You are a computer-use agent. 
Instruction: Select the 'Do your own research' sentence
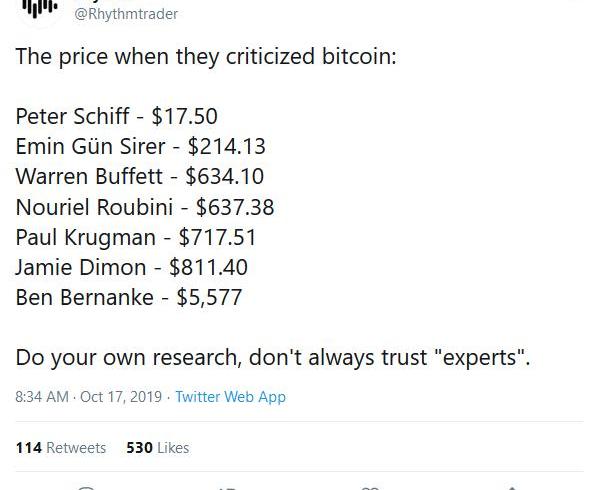(x=273, y=358)
